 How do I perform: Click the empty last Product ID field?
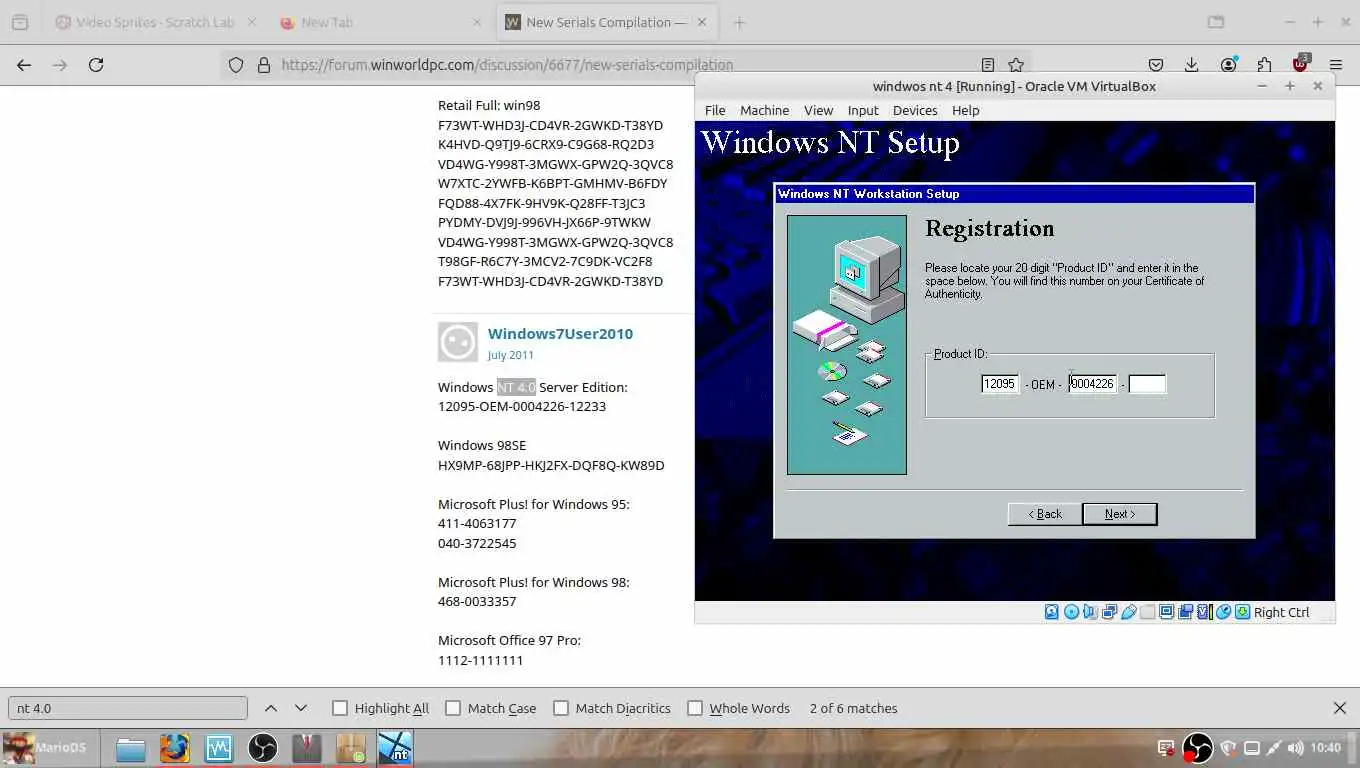1147,384
